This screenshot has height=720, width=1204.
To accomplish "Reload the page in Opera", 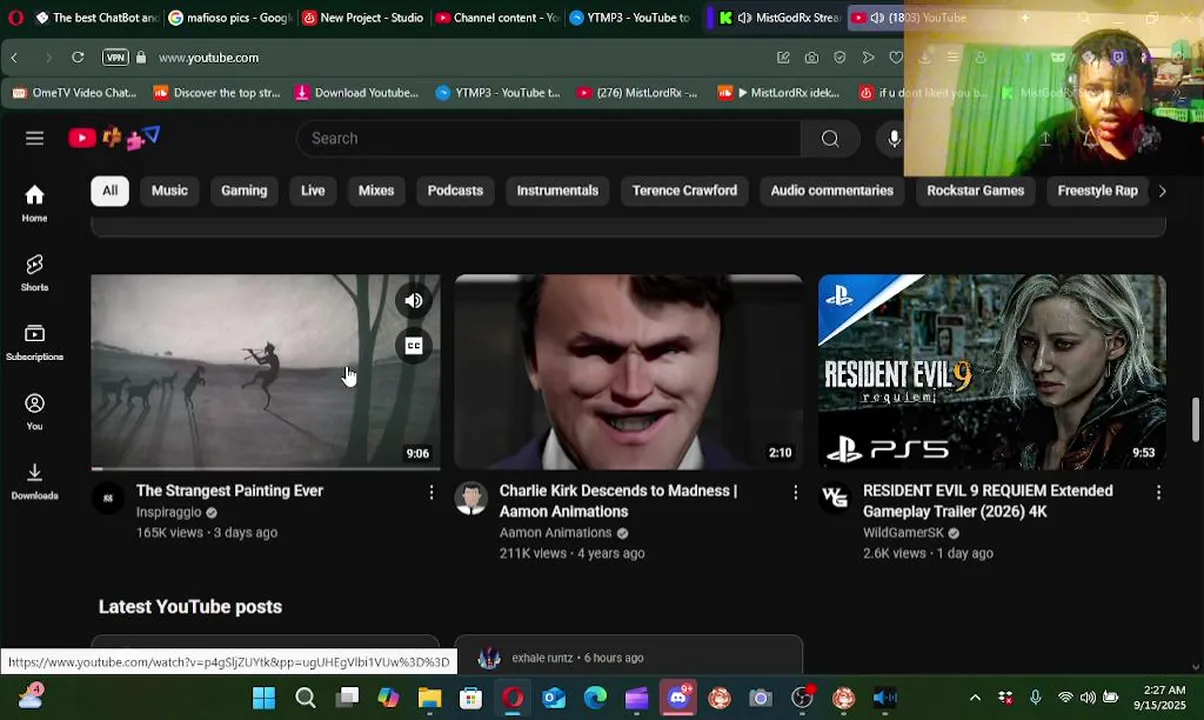I will point(77,58).
